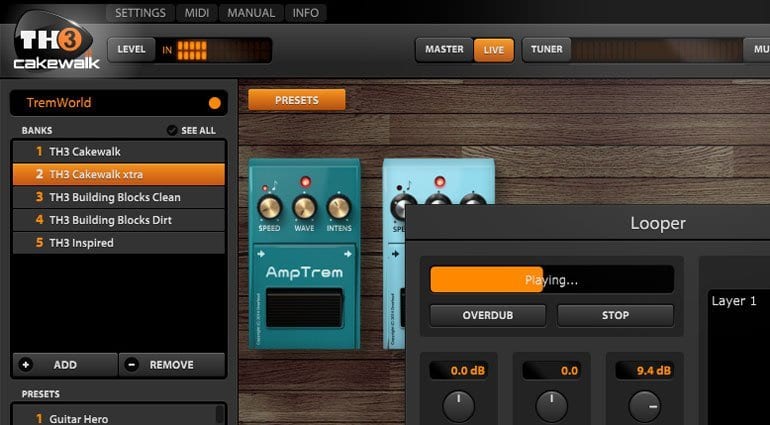Toggle the AmpTrem footswitch
The height and width of the screenshot is (425, 770).
304,308
